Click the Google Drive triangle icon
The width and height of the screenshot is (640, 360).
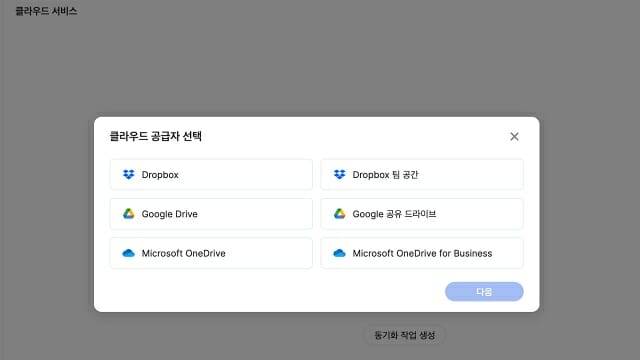(129, 213)
